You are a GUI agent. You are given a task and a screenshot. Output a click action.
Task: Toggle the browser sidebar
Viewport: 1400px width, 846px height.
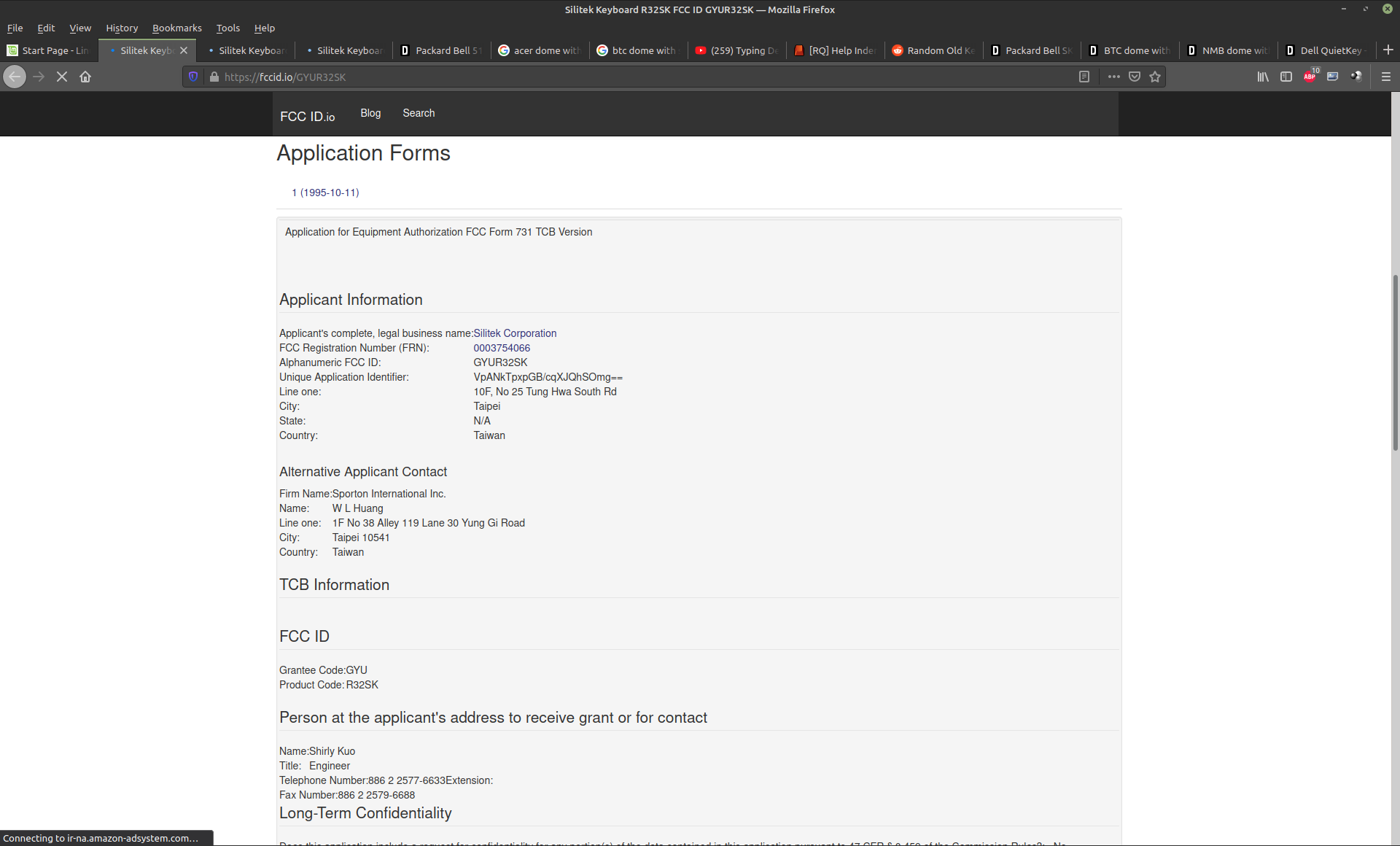pos(1286,76)
